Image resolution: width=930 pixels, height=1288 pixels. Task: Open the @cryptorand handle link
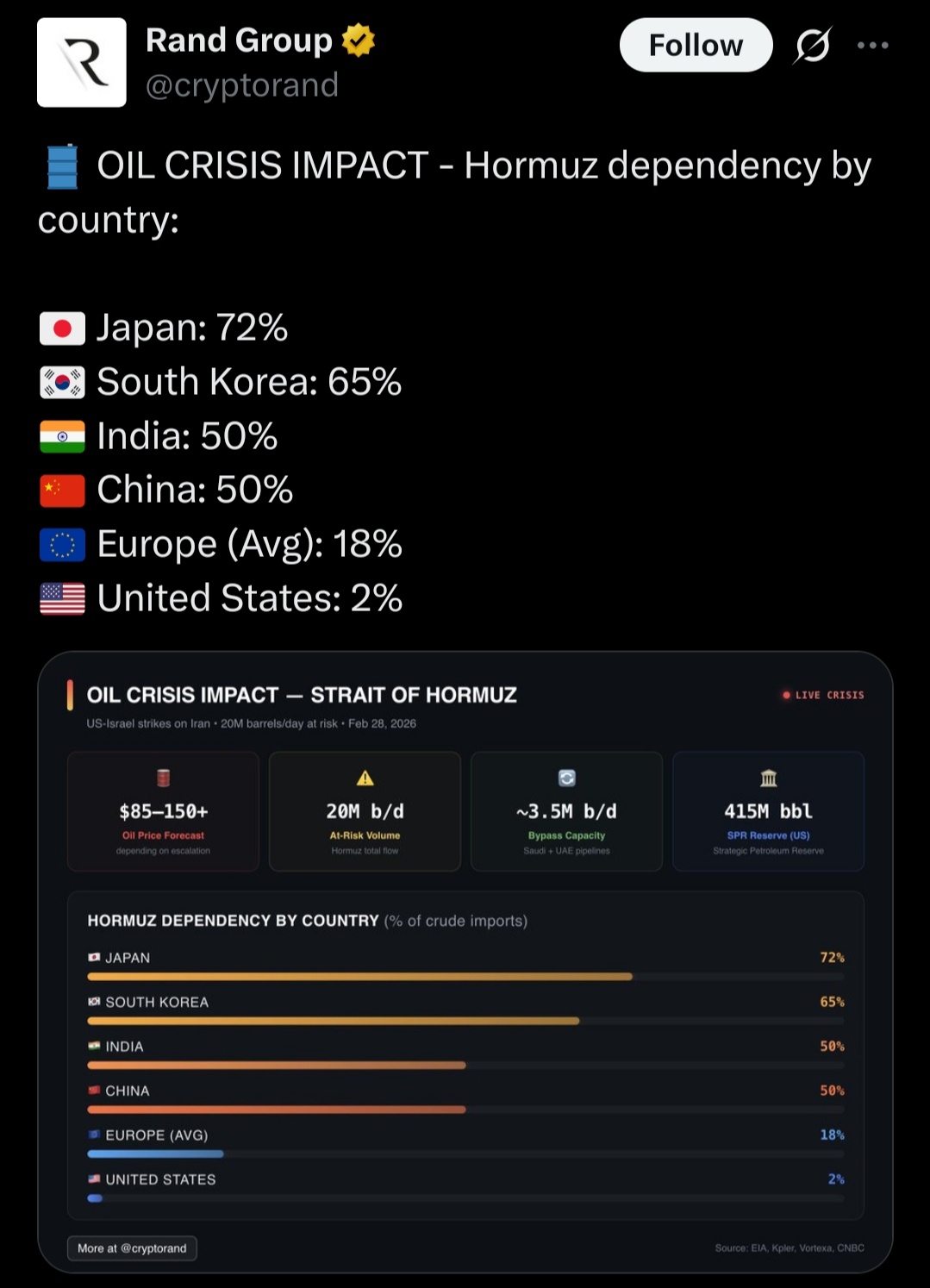242,85
